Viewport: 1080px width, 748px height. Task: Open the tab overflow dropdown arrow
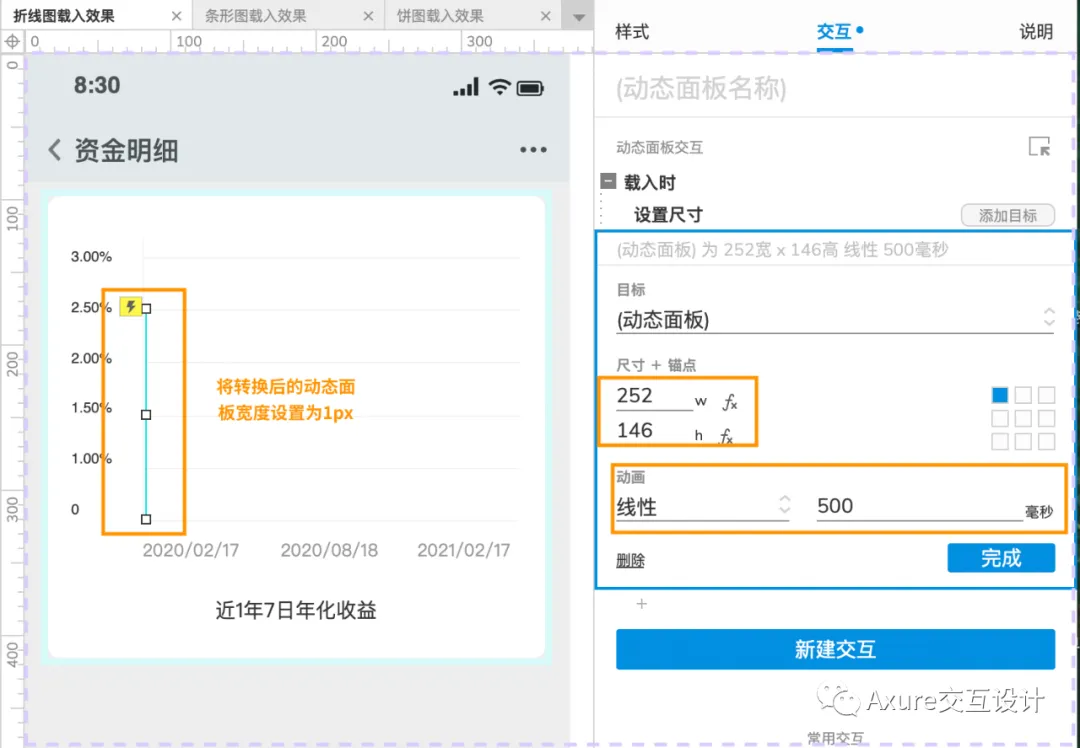coord(578,16)
